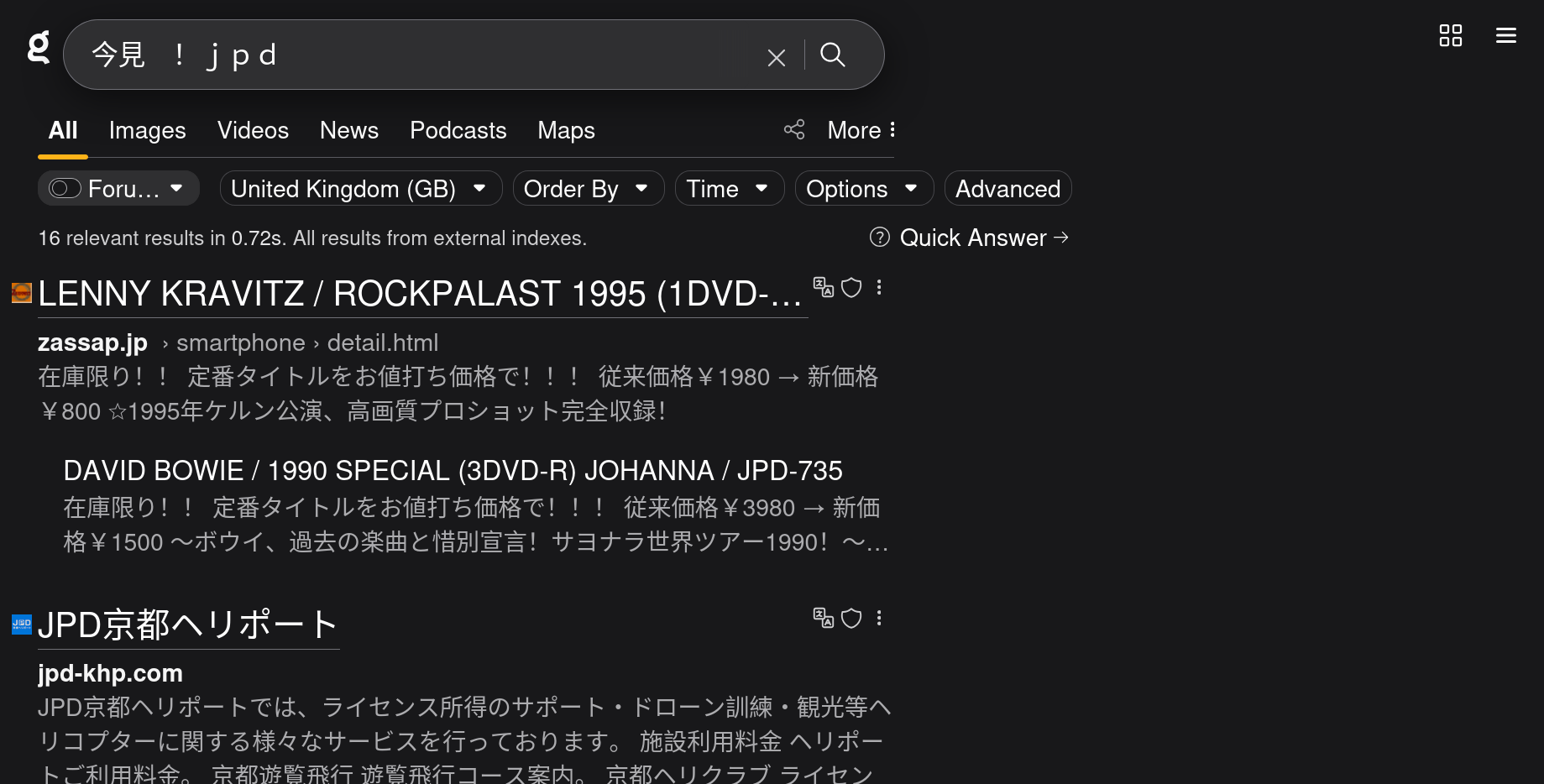Image resolution: width=1544 pixels, height=784 pixels.
Task: Toggle the Forums lens switch
Action: [x=65, y=188]
